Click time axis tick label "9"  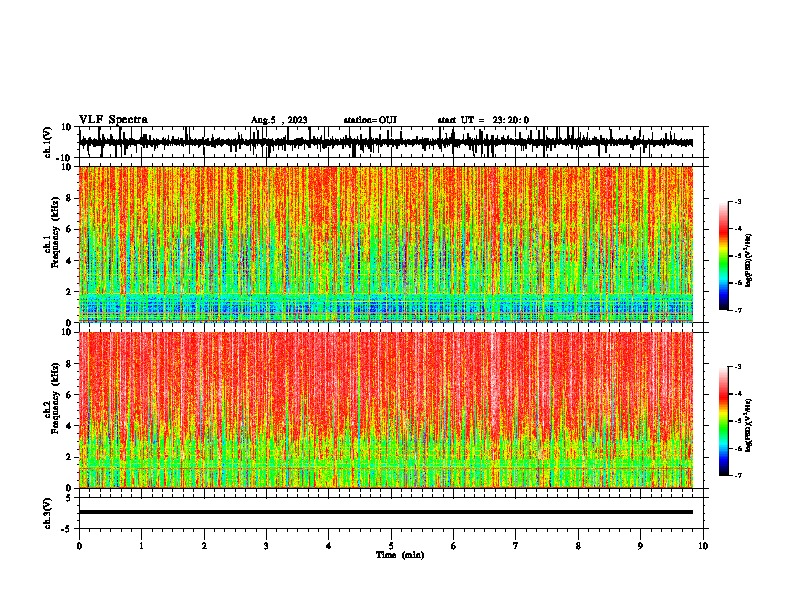coord(640,546)
